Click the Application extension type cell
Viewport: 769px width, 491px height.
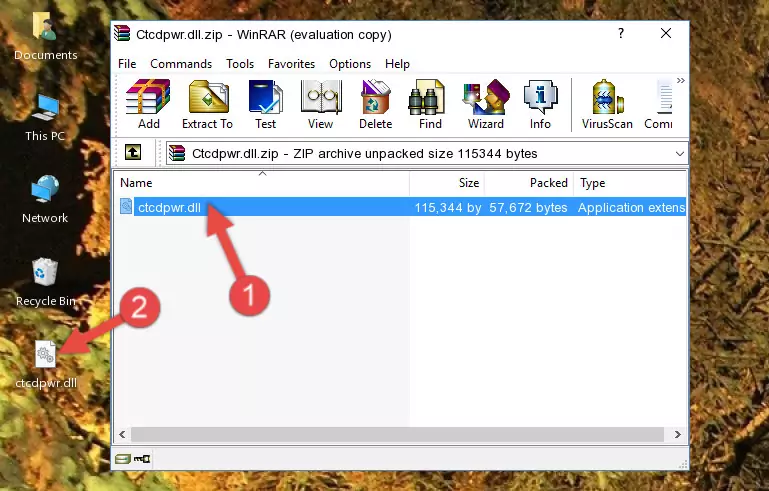631,207
